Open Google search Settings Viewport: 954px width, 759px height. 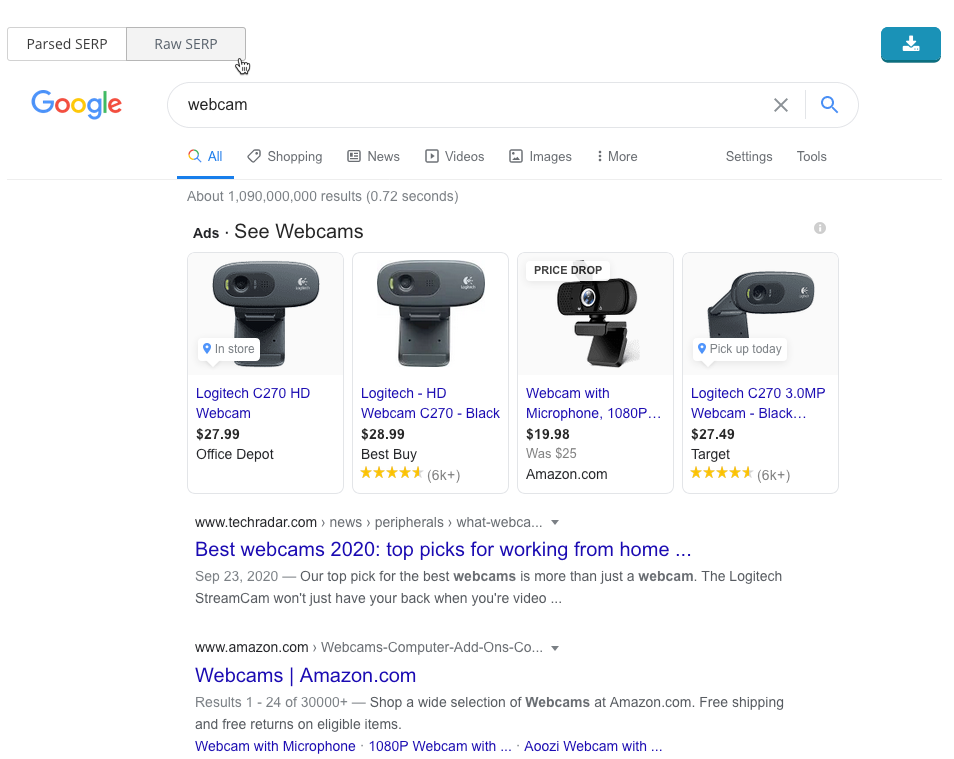749,157
